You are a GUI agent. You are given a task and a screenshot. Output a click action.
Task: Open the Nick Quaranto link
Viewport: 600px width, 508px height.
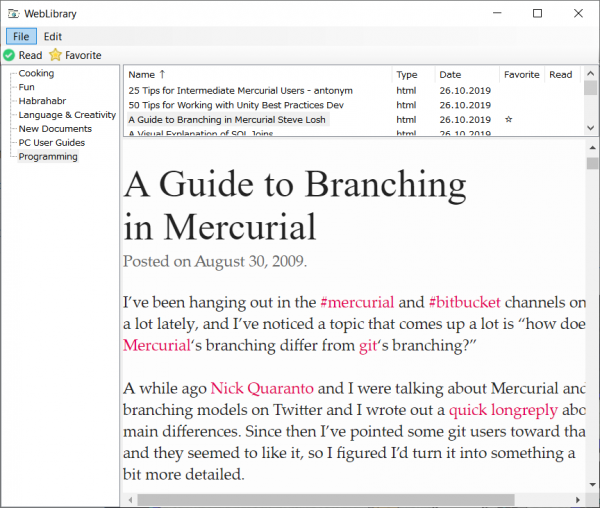[260, 388]
